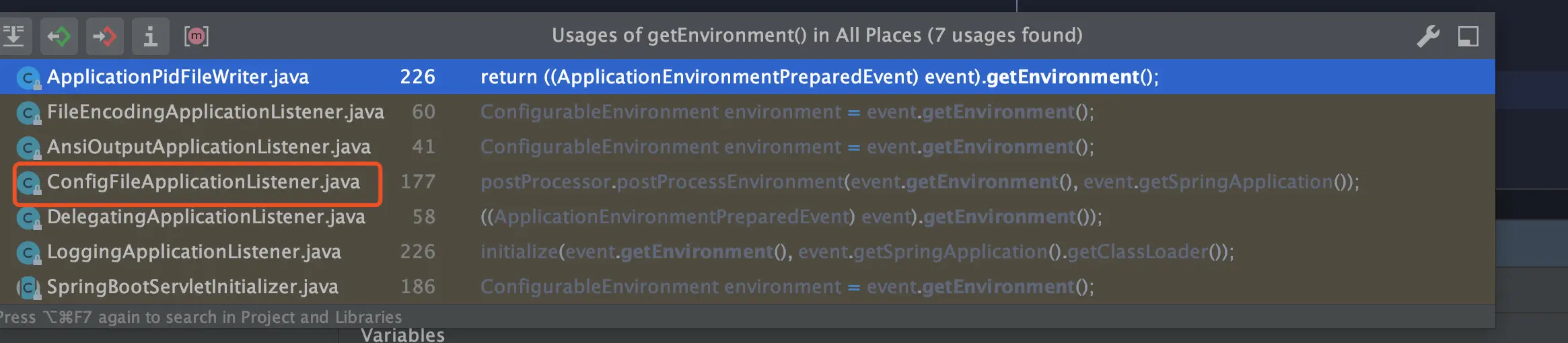The width and height of the screenshot is (1568, 343).
Task: Click the 'Usages of getEnvironment()' title
Action: [x=817, y=35]
